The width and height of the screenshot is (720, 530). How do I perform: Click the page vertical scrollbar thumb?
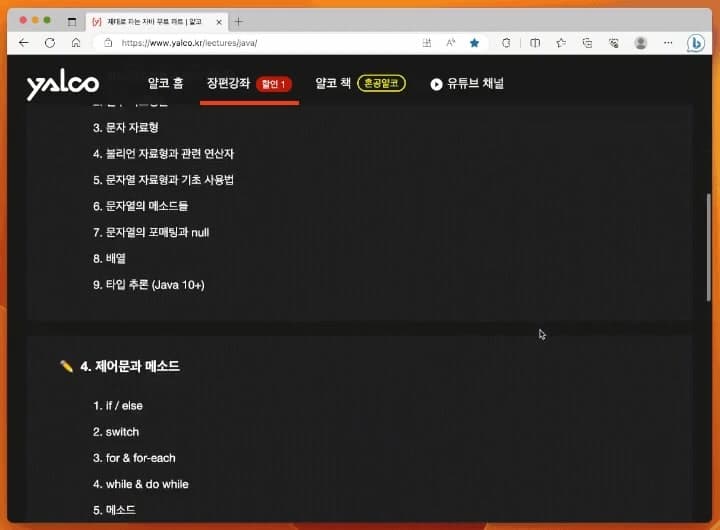point(709,248)
